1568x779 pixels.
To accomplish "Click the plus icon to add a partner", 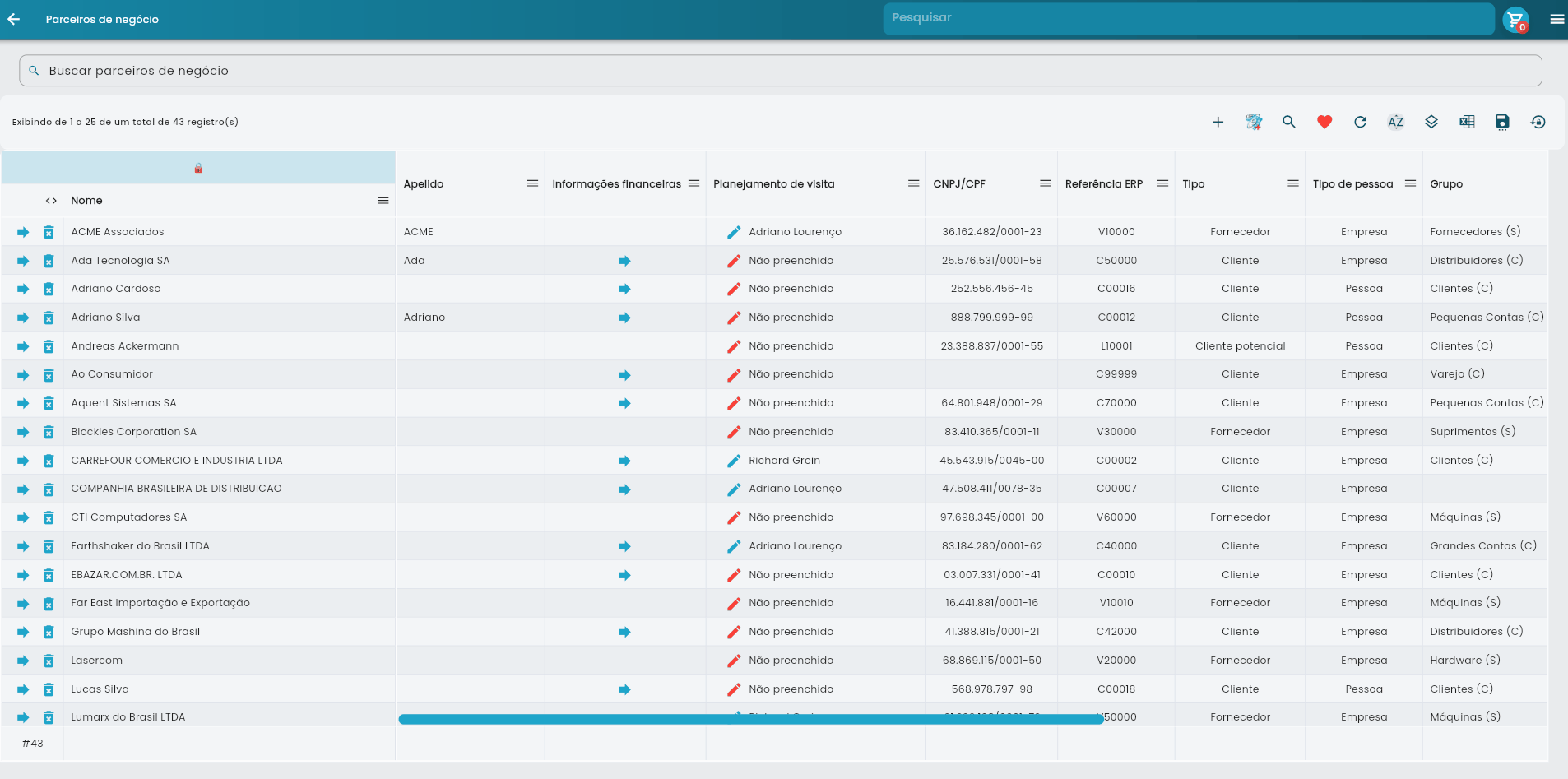I will pos(1218,122).
